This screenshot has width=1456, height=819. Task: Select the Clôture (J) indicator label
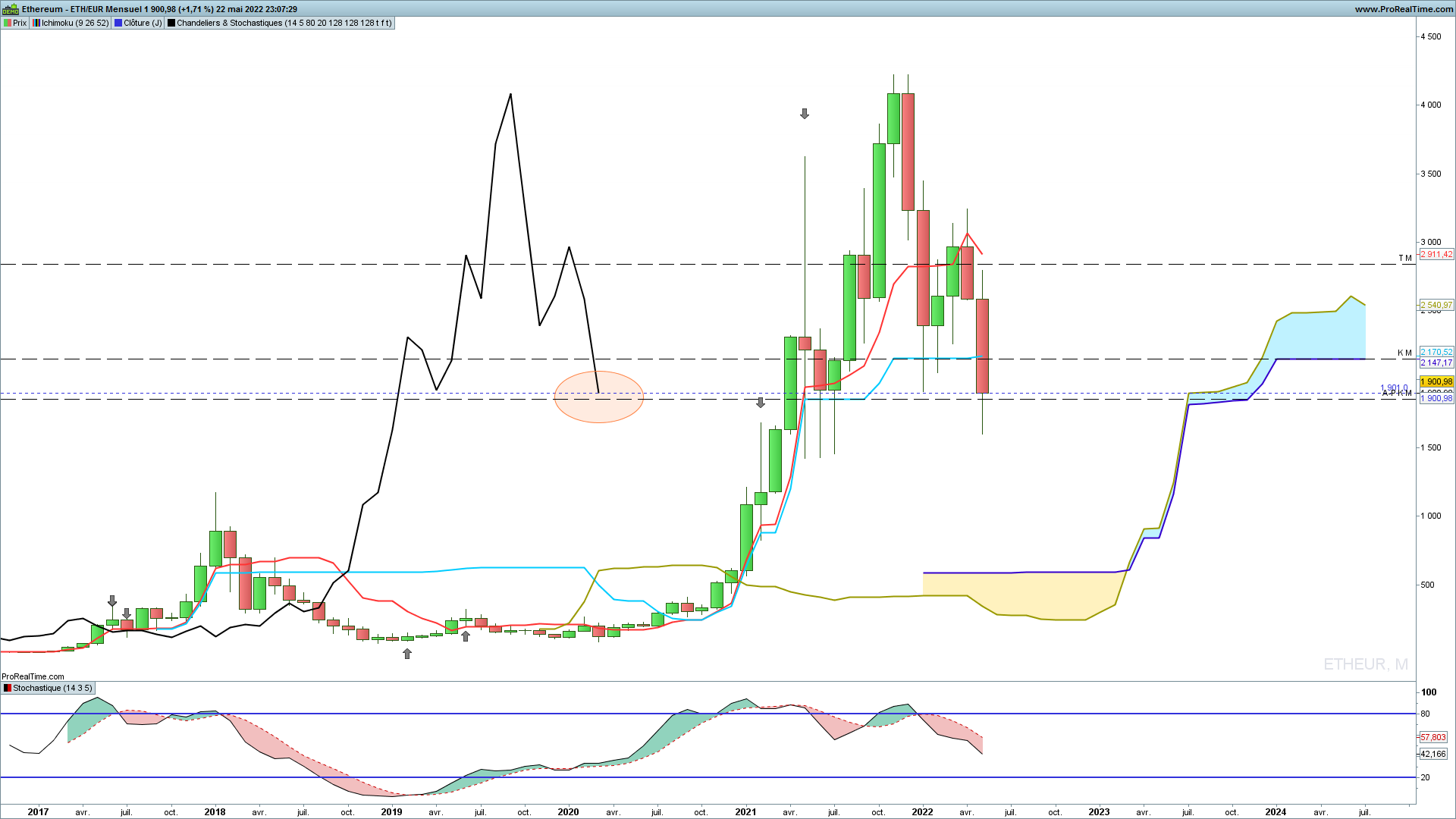[x=138, y=23]
